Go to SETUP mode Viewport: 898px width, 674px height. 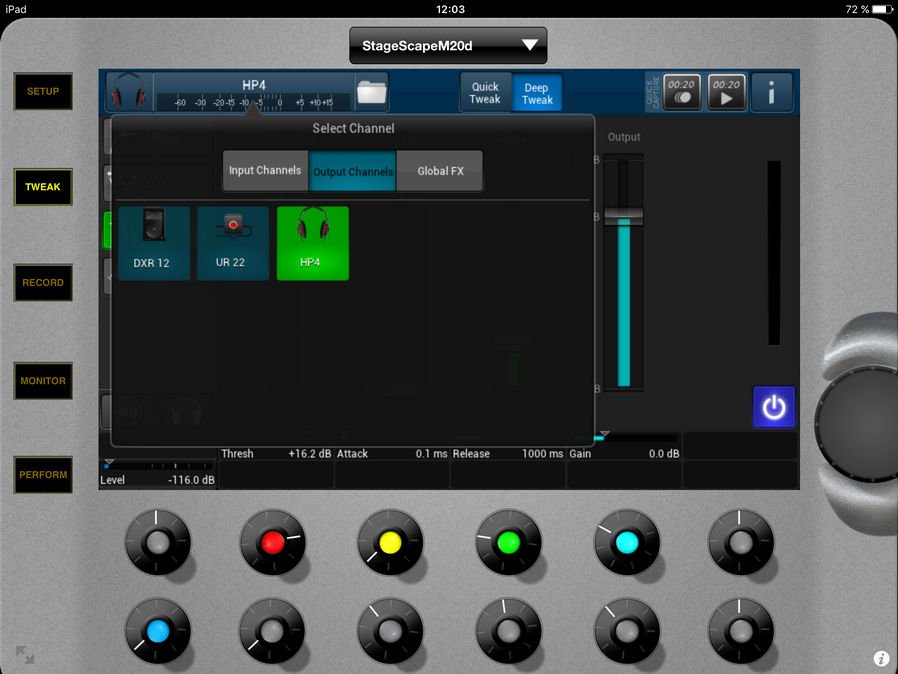(x=43, y=91)
